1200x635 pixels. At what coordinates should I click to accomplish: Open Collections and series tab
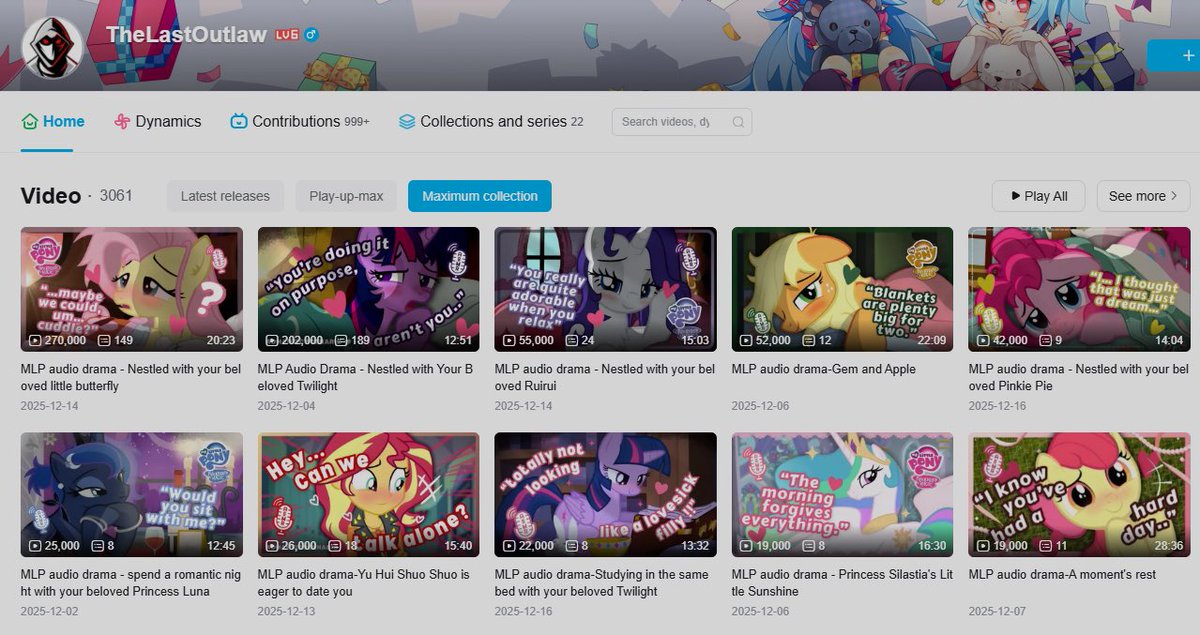491,121
